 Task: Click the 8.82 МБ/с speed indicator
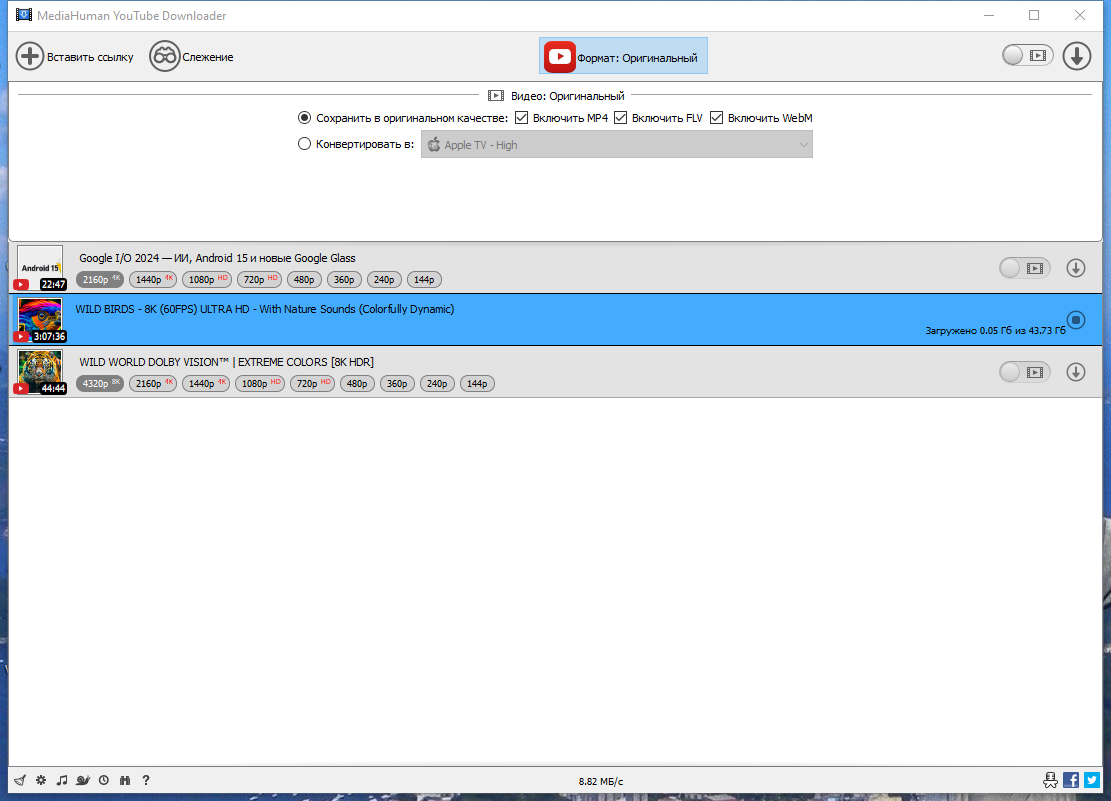pyautogui.click(x=601, y=781)
